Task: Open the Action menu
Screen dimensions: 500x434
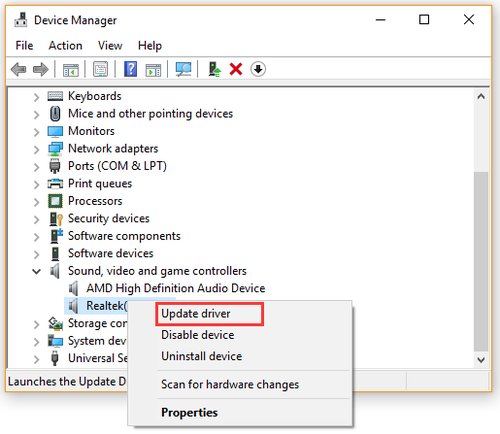Action: click(x=65, y=45)
